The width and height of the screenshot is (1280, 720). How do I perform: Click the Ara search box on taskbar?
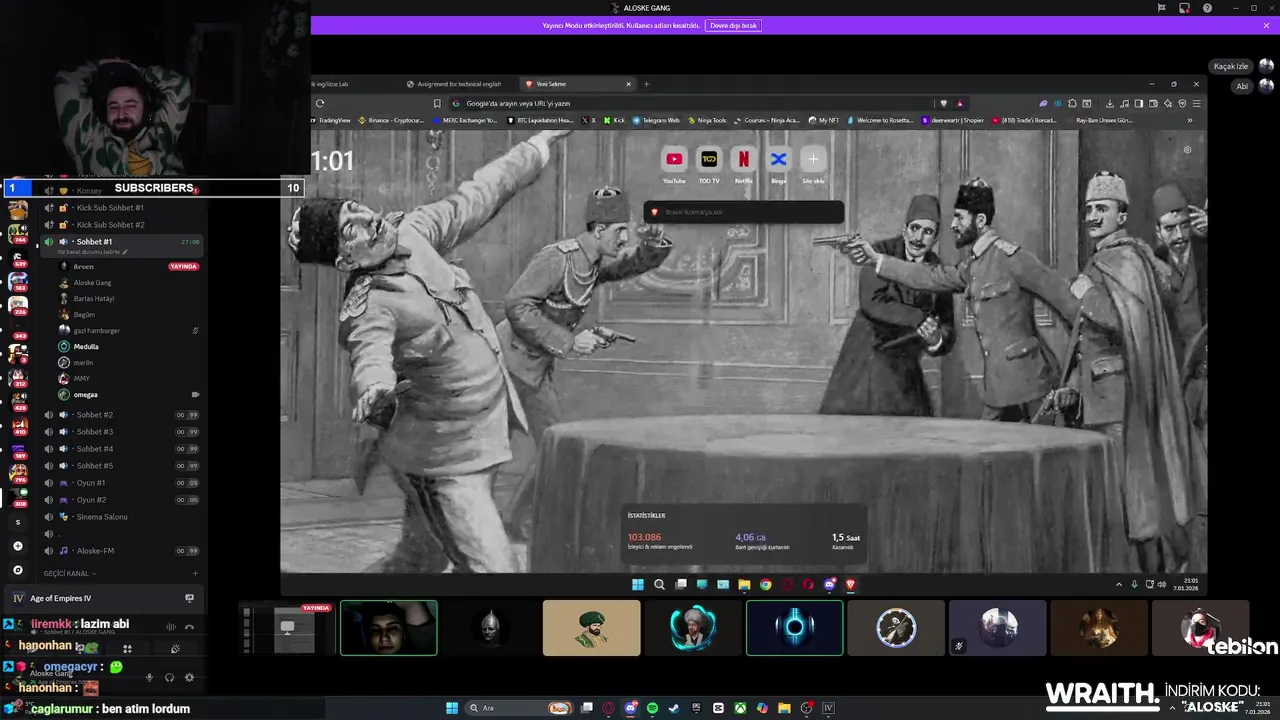[520, 708]
